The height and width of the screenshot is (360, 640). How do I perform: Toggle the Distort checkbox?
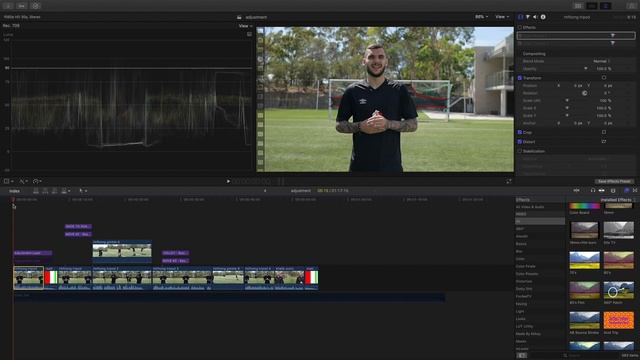click(x=520, y=142)
